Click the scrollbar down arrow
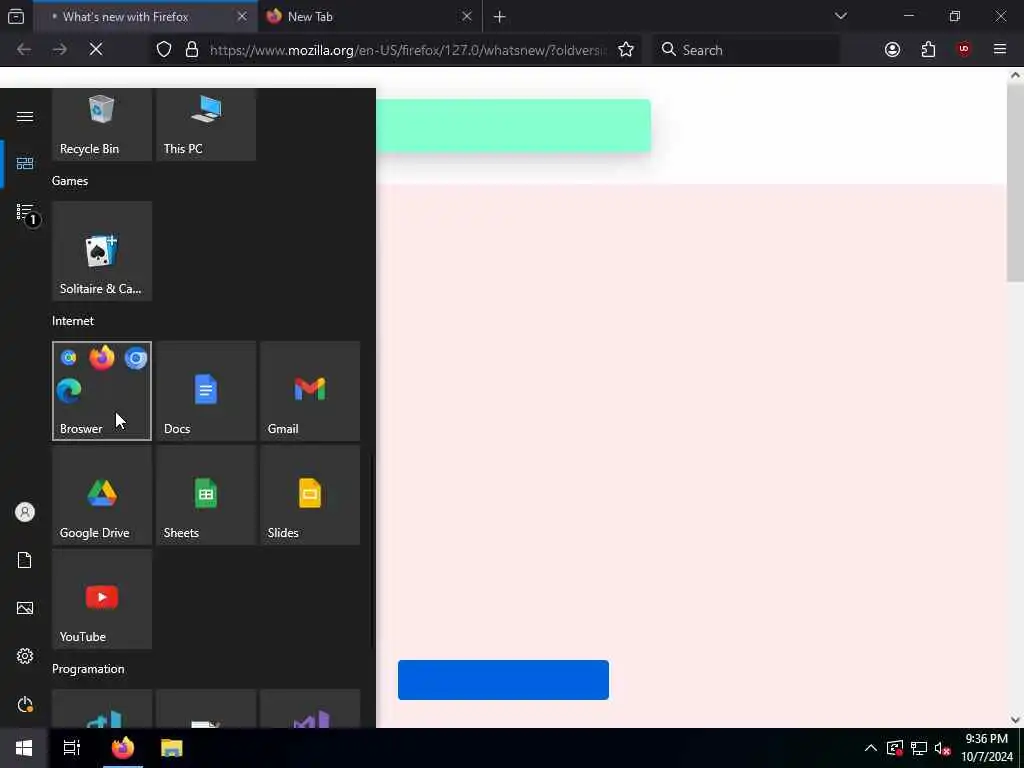This screenshot has height=768, width=1024. tap(1015, 720)
